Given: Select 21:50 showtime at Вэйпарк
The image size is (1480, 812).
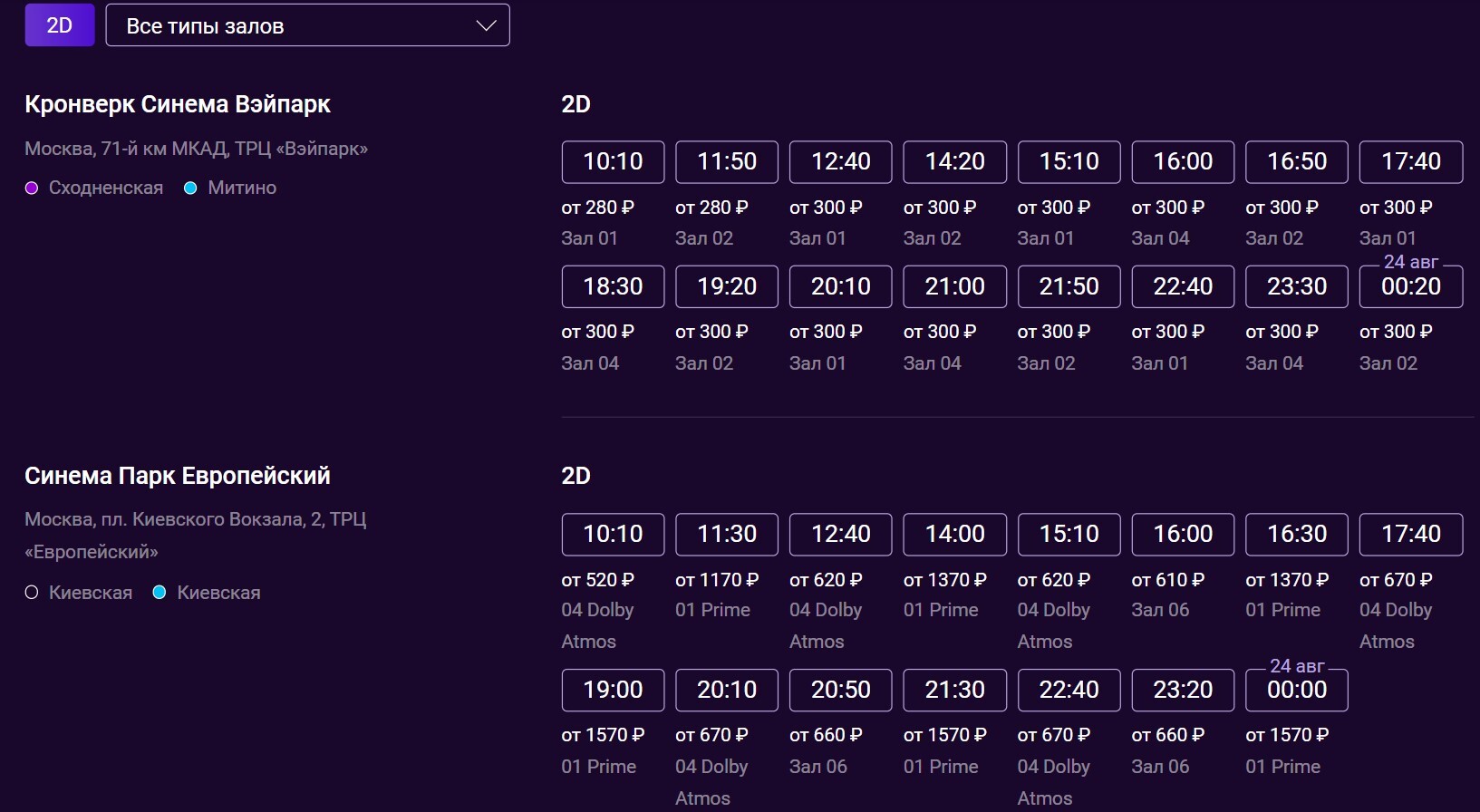Looking at the screenshot, I should pos(1069,286).
